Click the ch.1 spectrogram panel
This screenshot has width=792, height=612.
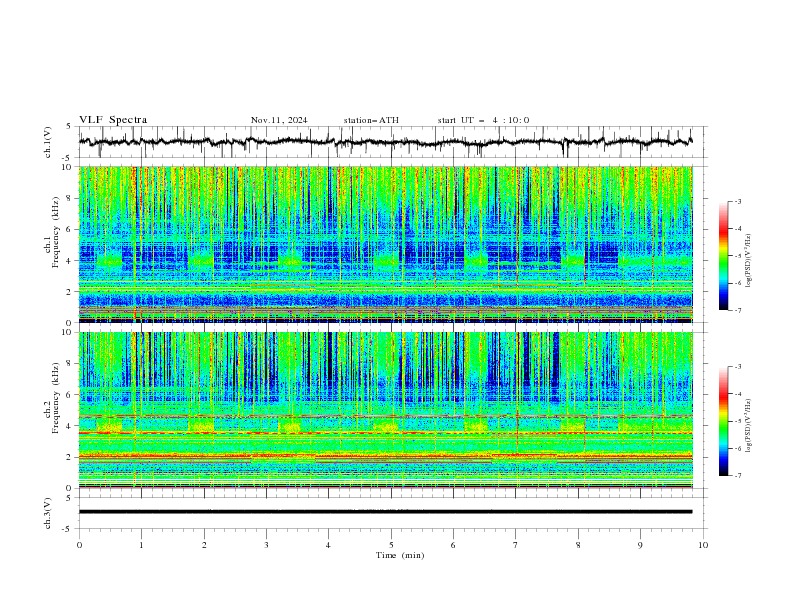pos(386,244)
